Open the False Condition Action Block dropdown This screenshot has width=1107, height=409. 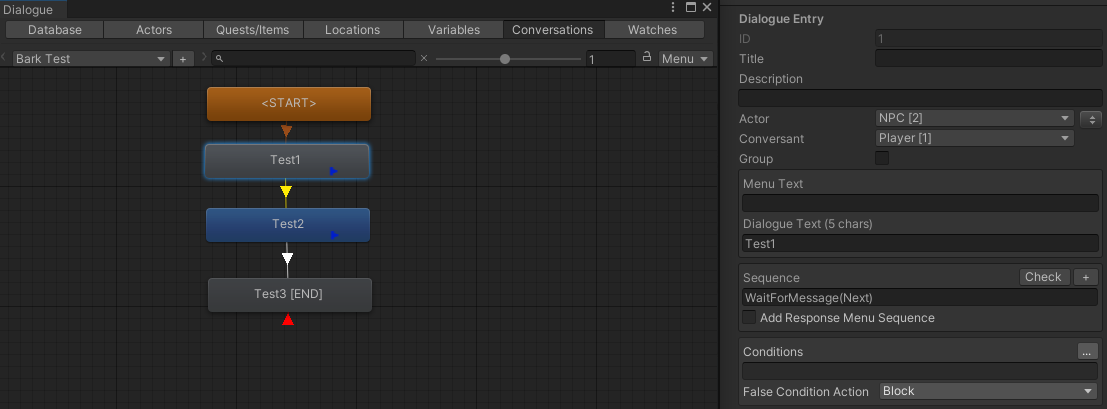point(988,391)
